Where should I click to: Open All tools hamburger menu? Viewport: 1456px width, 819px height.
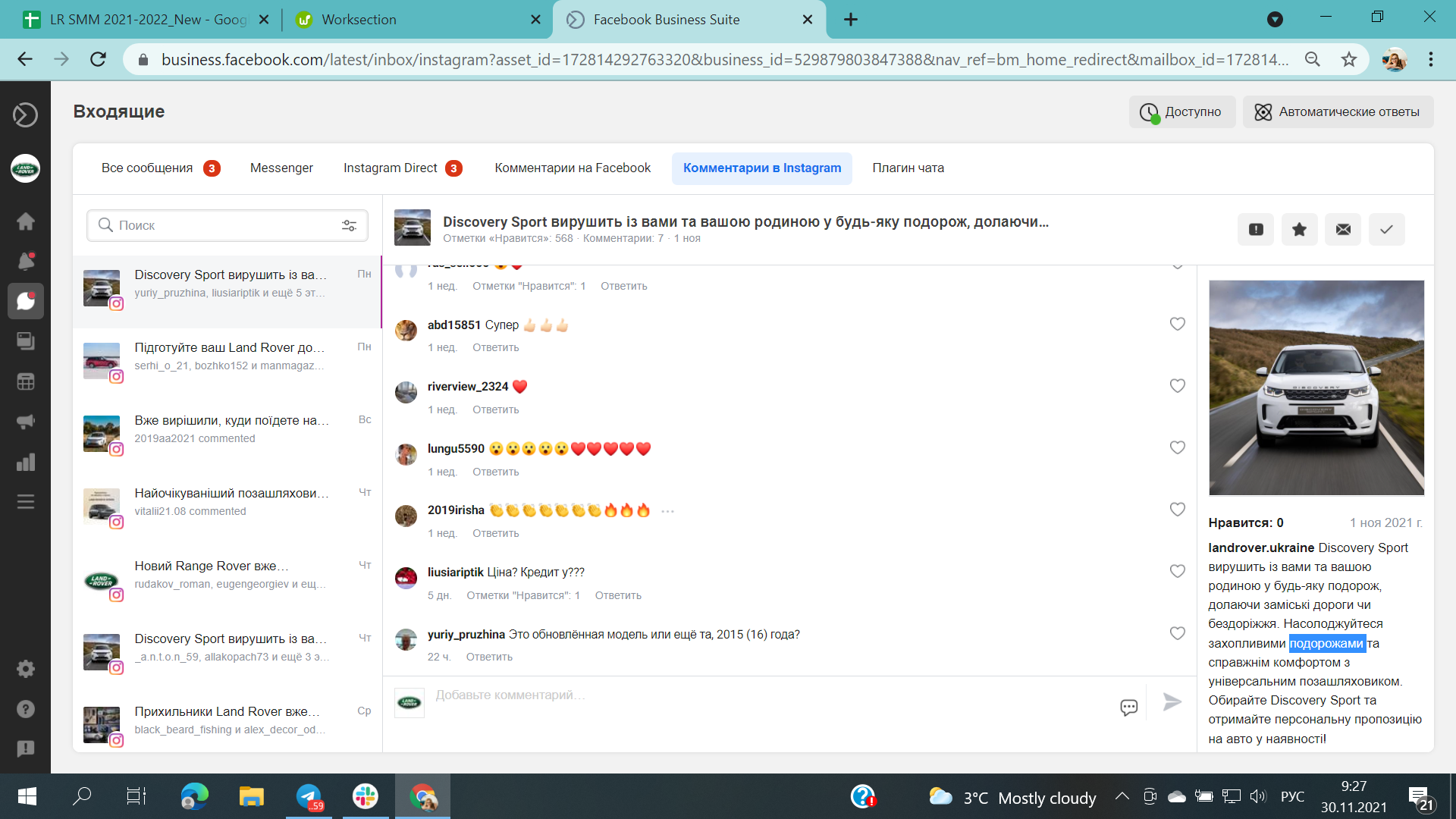click(x=25, y=502)
